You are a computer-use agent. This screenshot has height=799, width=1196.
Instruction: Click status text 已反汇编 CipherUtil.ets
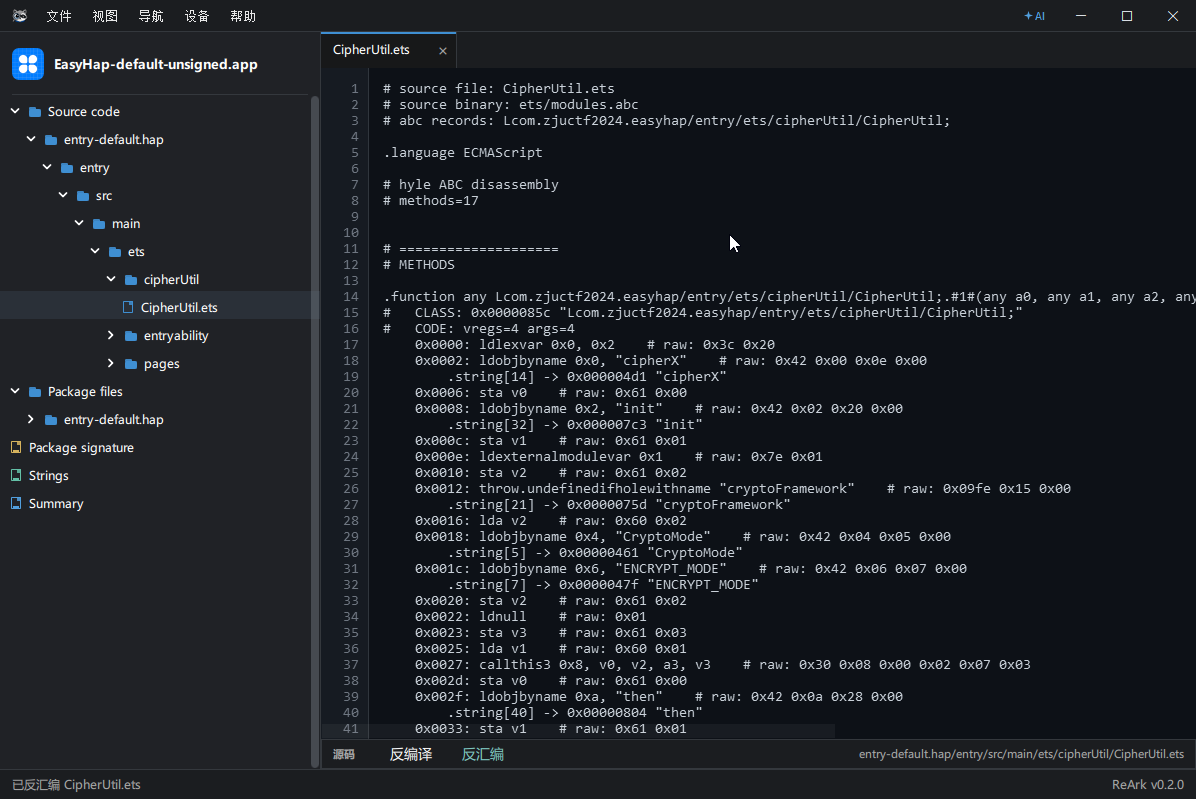[76, 785]
